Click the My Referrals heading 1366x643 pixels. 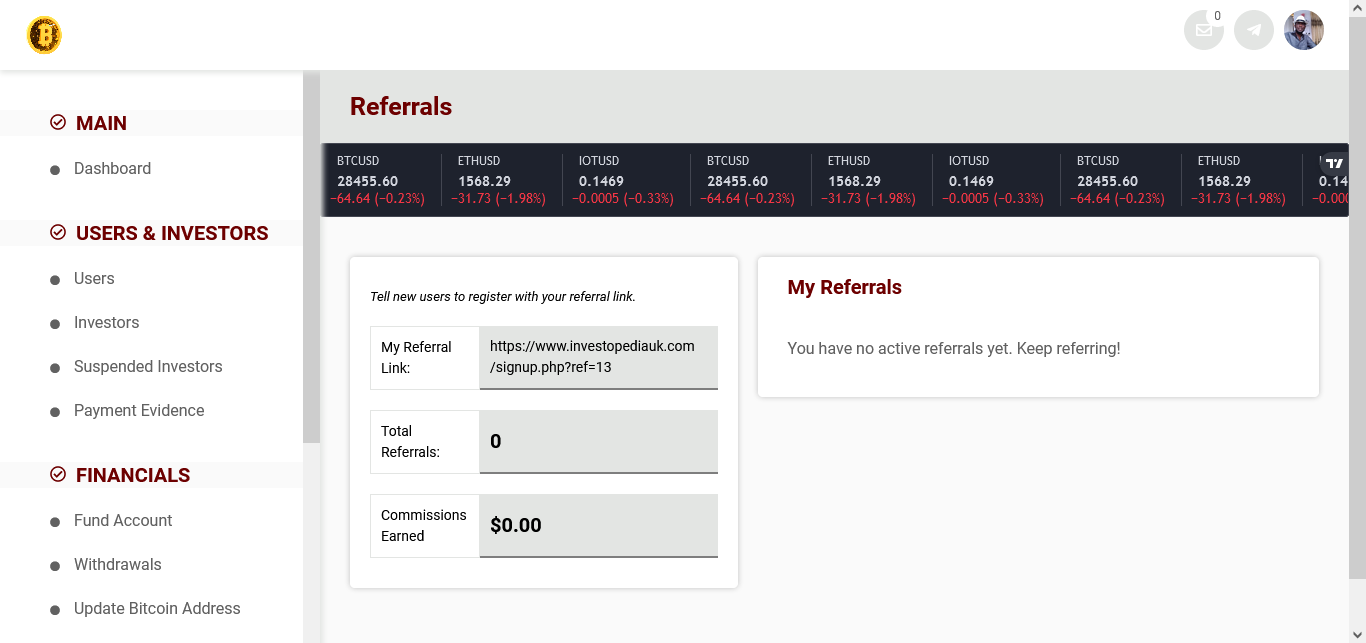click(x=845, y=287)
